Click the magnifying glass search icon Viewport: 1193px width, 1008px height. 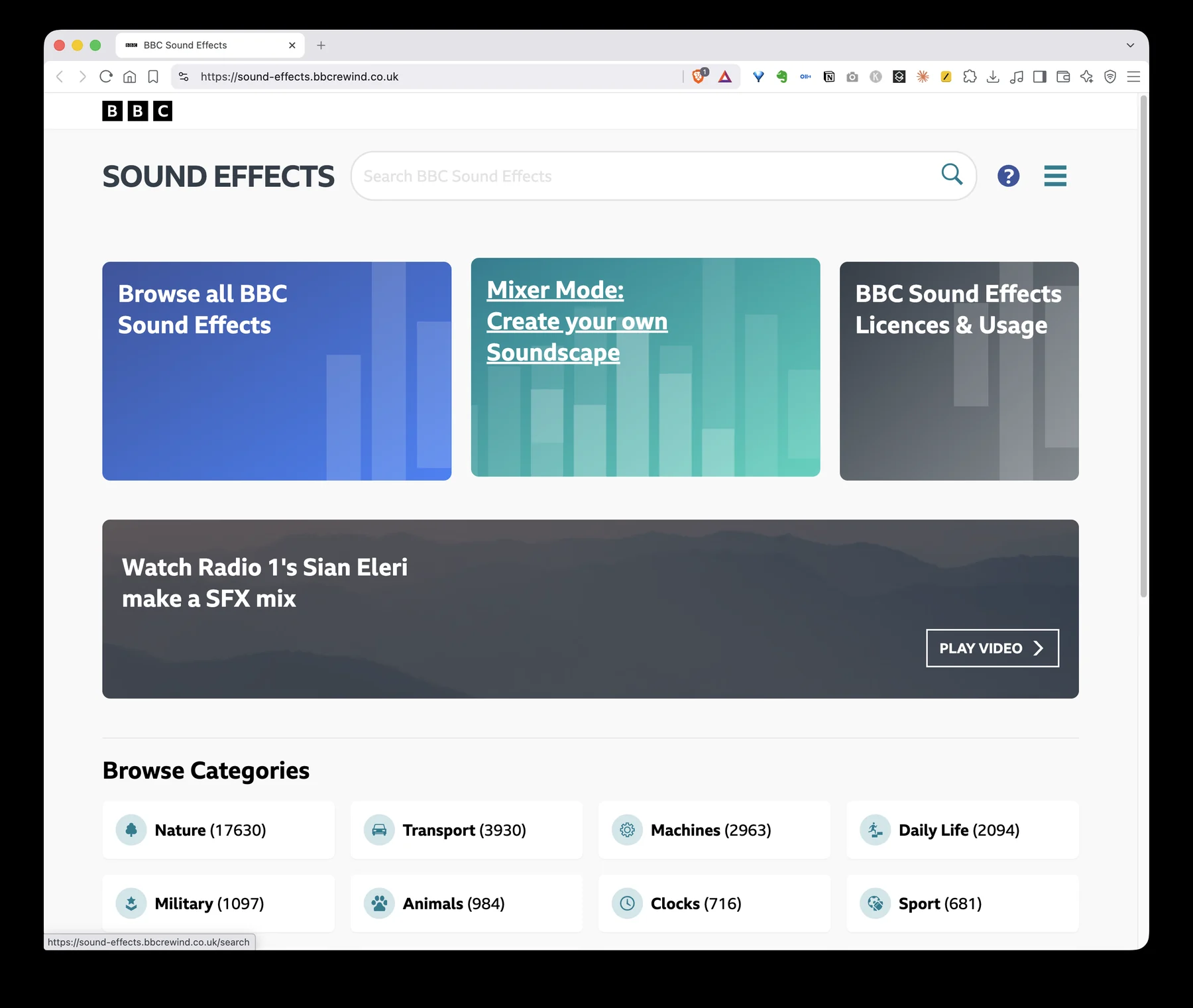coord(952,174)
